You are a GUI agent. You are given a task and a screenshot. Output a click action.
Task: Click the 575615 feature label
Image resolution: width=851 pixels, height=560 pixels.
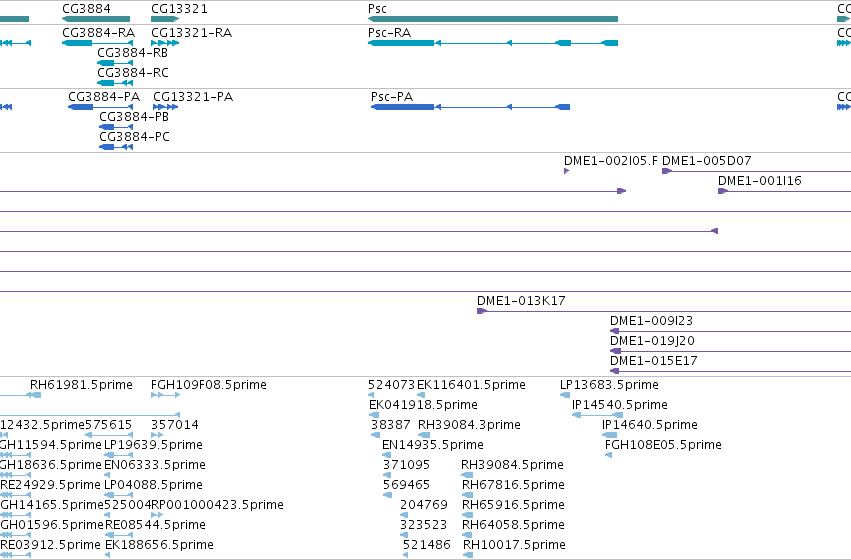[109, 425]
